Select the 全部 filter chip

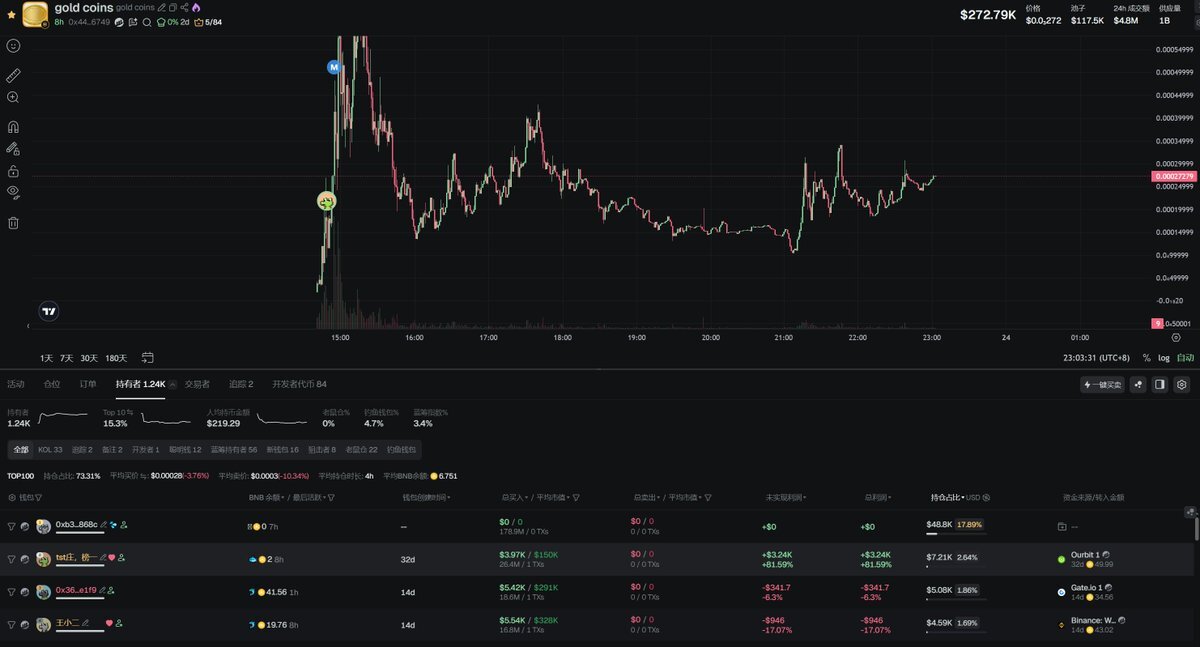[x=22, y=450]
